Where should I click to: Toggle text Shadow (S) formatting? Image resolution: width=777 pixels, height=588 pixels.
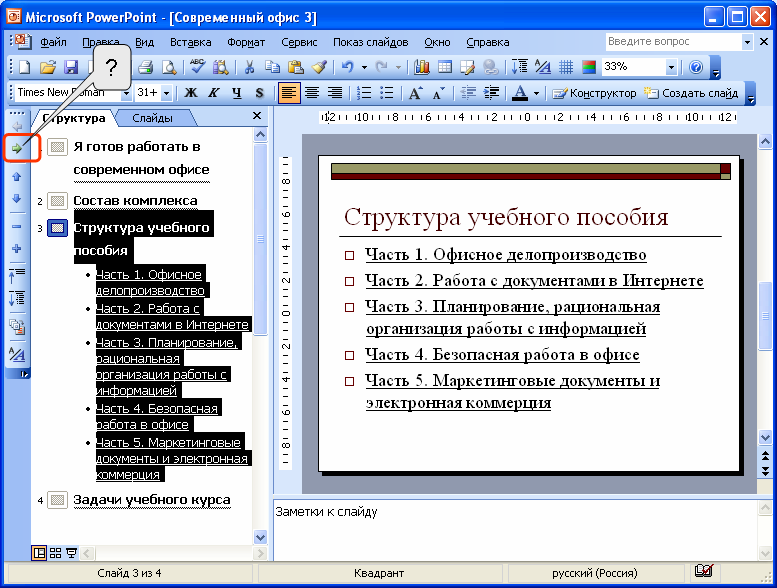point(259,93)
